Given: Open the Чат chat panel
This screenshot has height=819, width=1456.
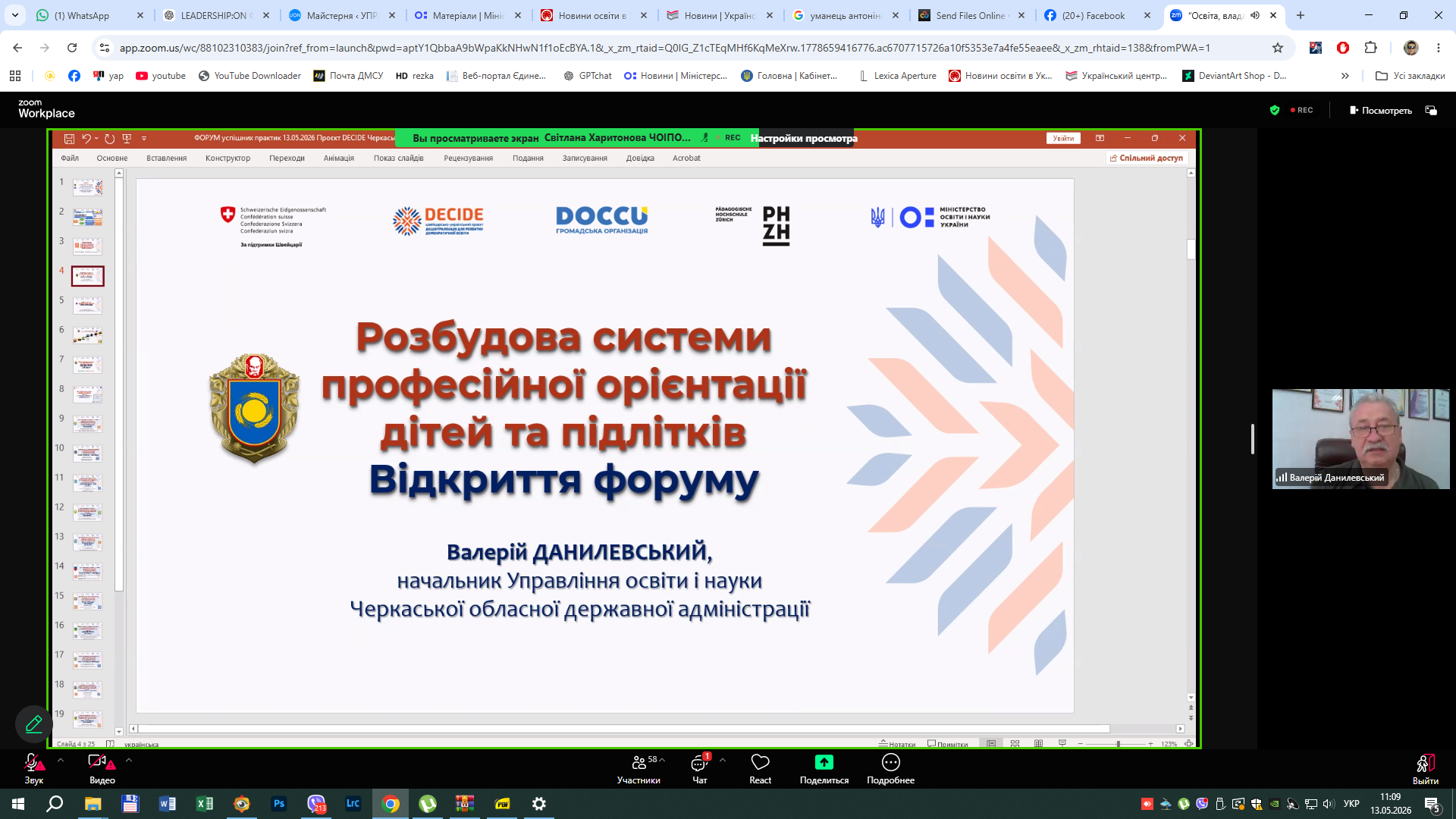Looking at the screenshot, I should click(699, 768).
